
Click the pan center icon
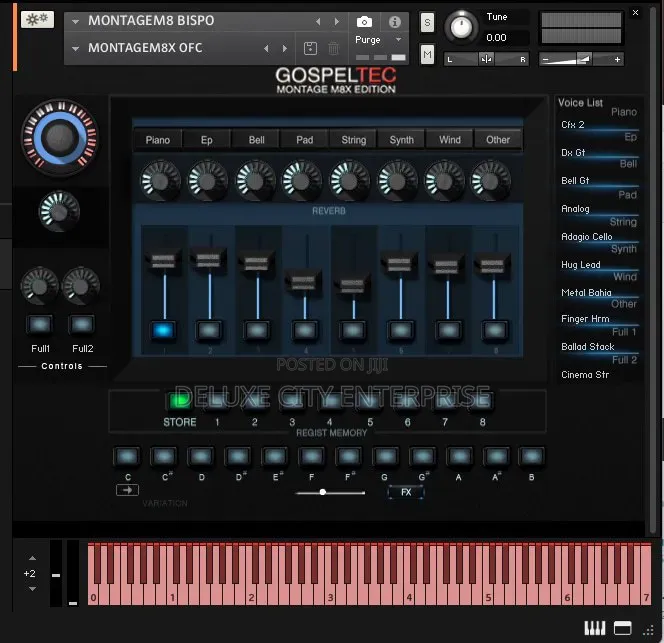[x=486, y=59]
